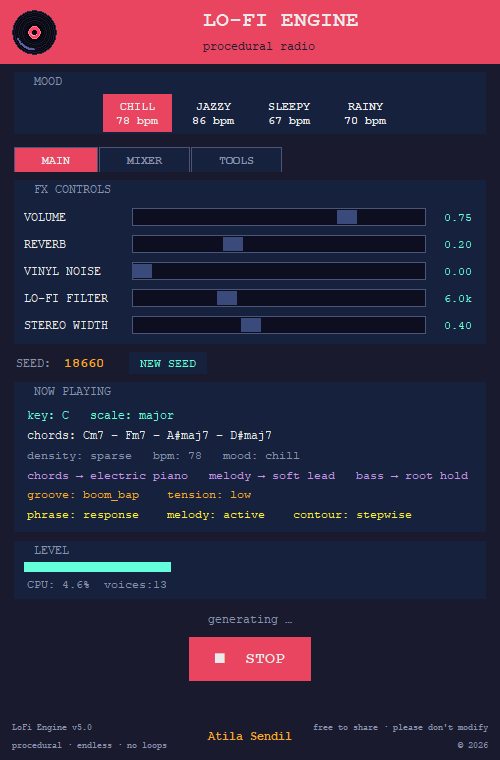Click the cyan LEVEL meter bar

(97, 567)
